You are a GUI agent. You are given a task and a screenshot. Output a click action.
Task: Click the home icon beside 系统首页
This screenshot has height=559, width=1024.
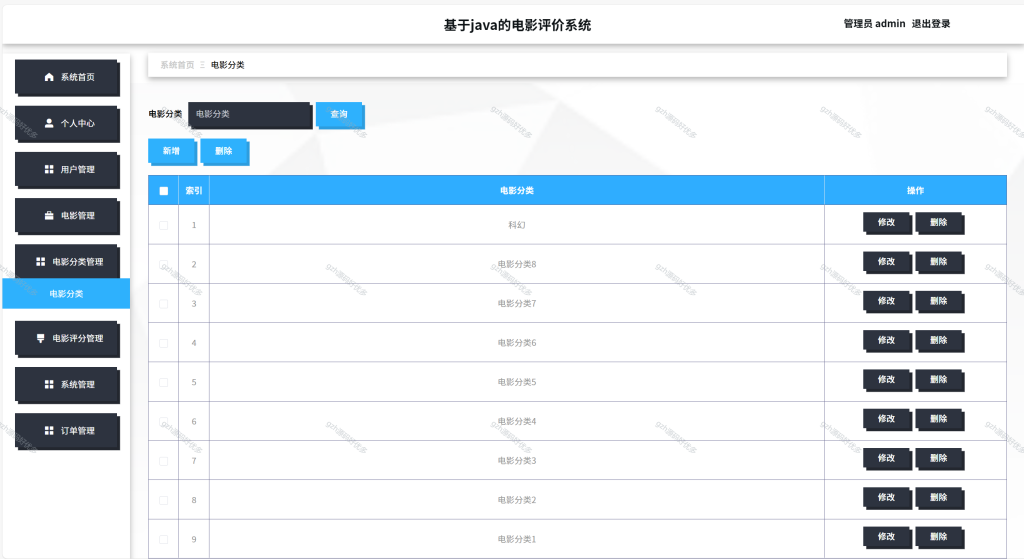click(x=49, y=77)
